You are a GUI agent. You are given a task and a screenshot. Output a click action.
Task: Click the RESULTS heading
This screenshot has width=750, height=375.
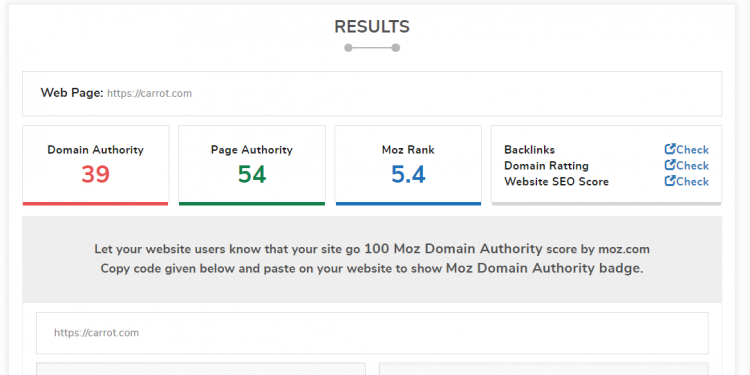point(372,27)
